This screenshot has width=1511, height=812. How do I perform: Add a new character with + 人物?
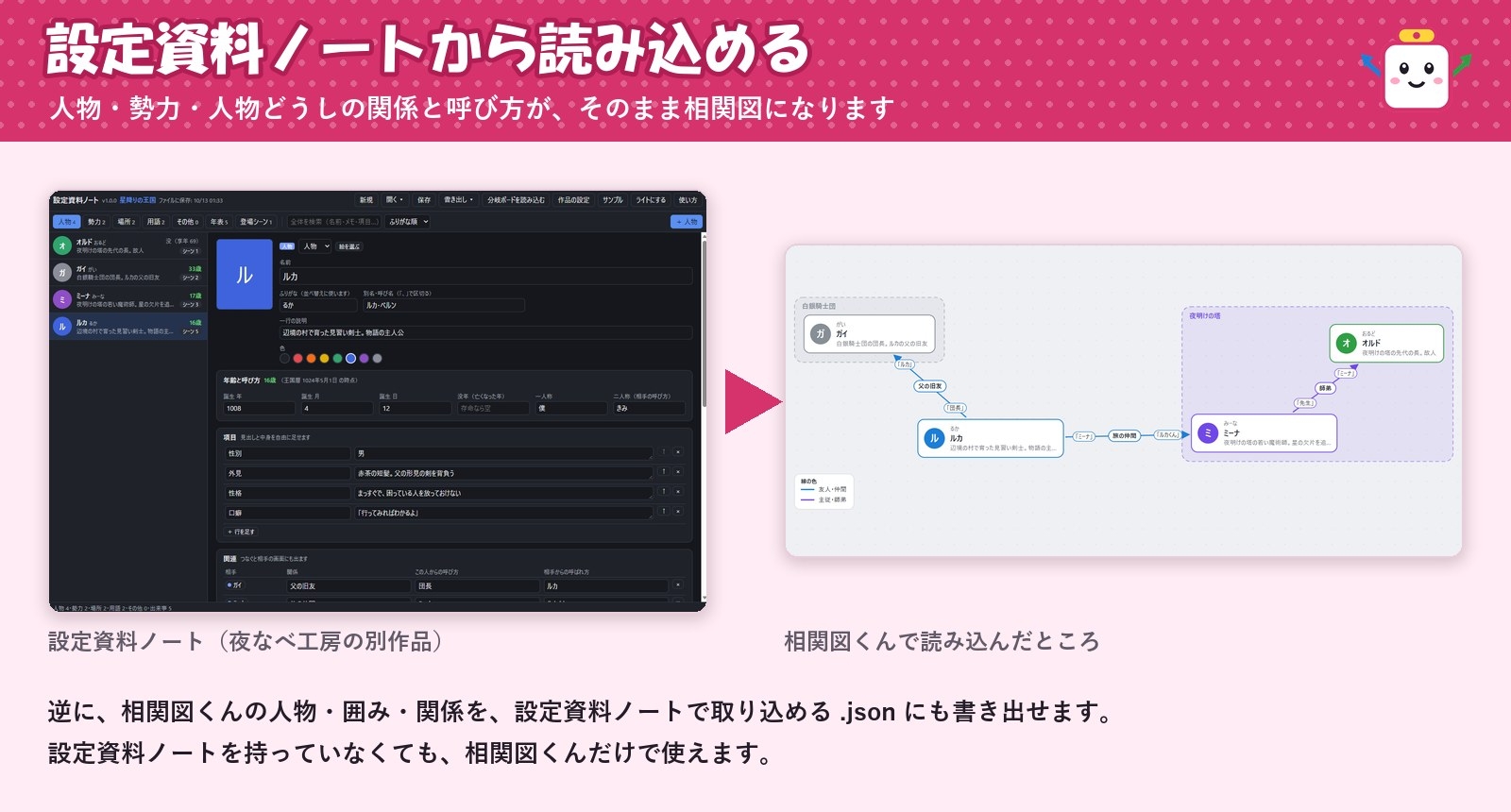coord(687,222)
